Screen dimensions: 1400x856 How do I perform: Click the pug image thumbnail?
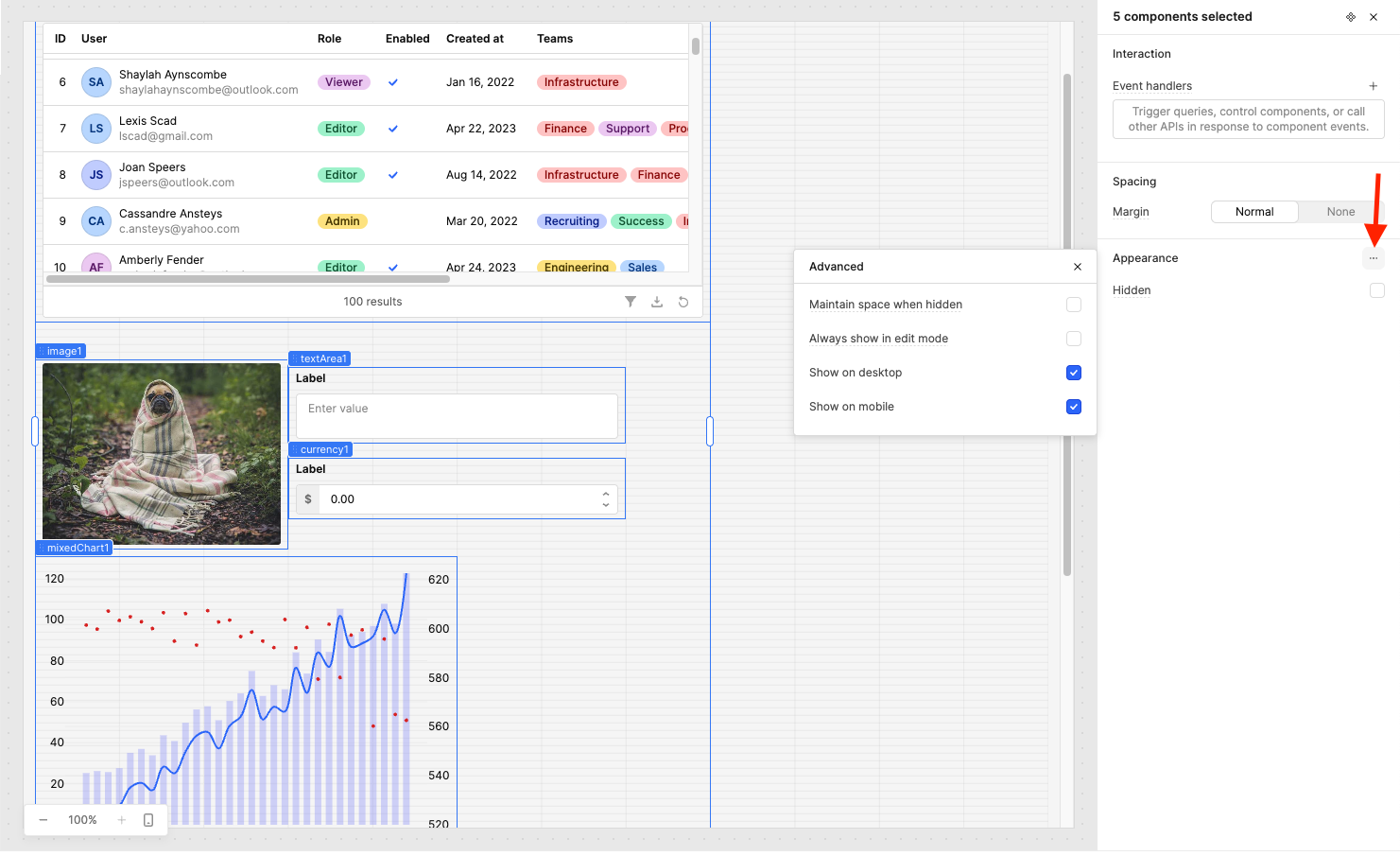coord(162,454)
